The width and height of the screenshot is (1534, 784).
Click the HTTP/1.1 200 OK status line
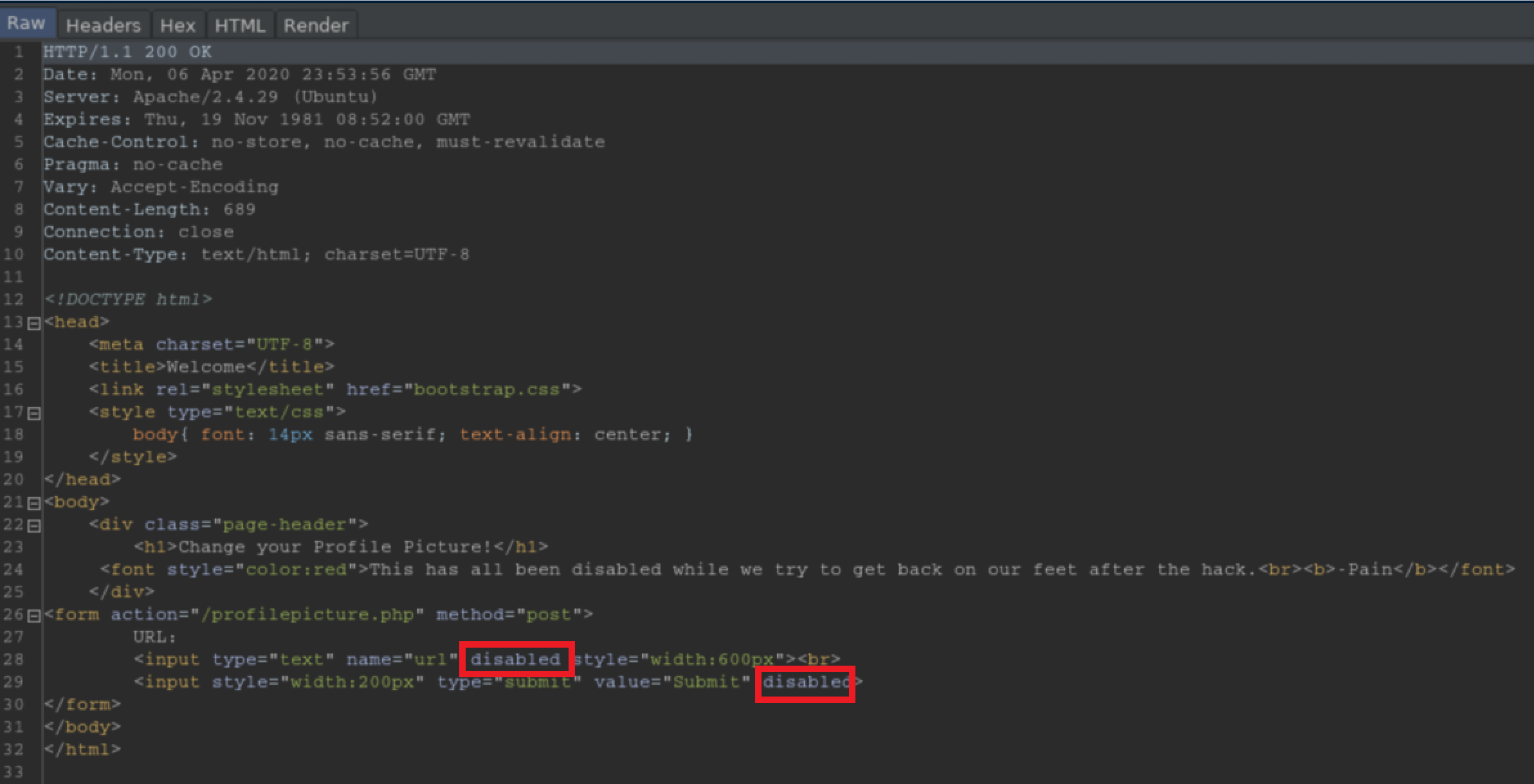[127, 52]
